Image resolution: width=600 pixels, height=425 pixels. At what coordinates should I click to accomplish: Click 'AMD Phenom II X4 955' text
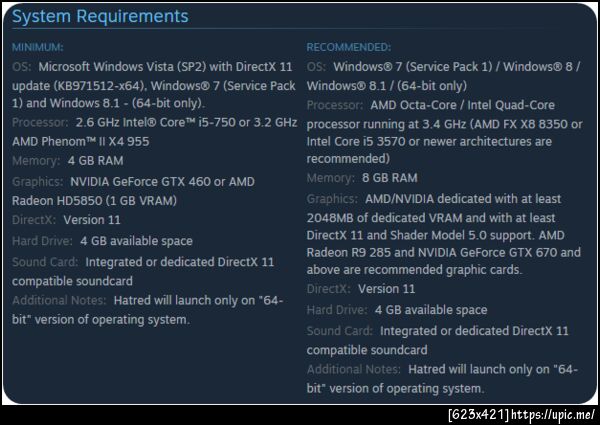[x=81, y=142]
